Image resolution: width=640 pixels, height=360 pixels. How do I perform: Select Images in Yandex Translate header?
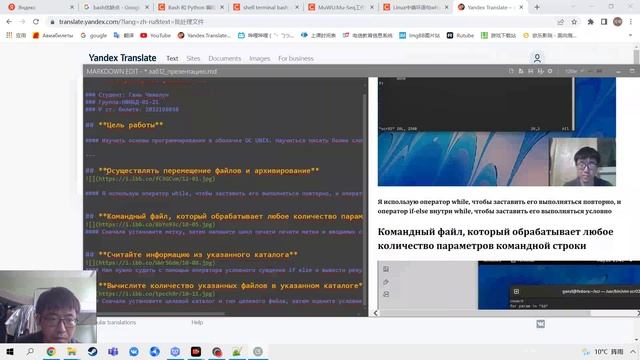260,58
